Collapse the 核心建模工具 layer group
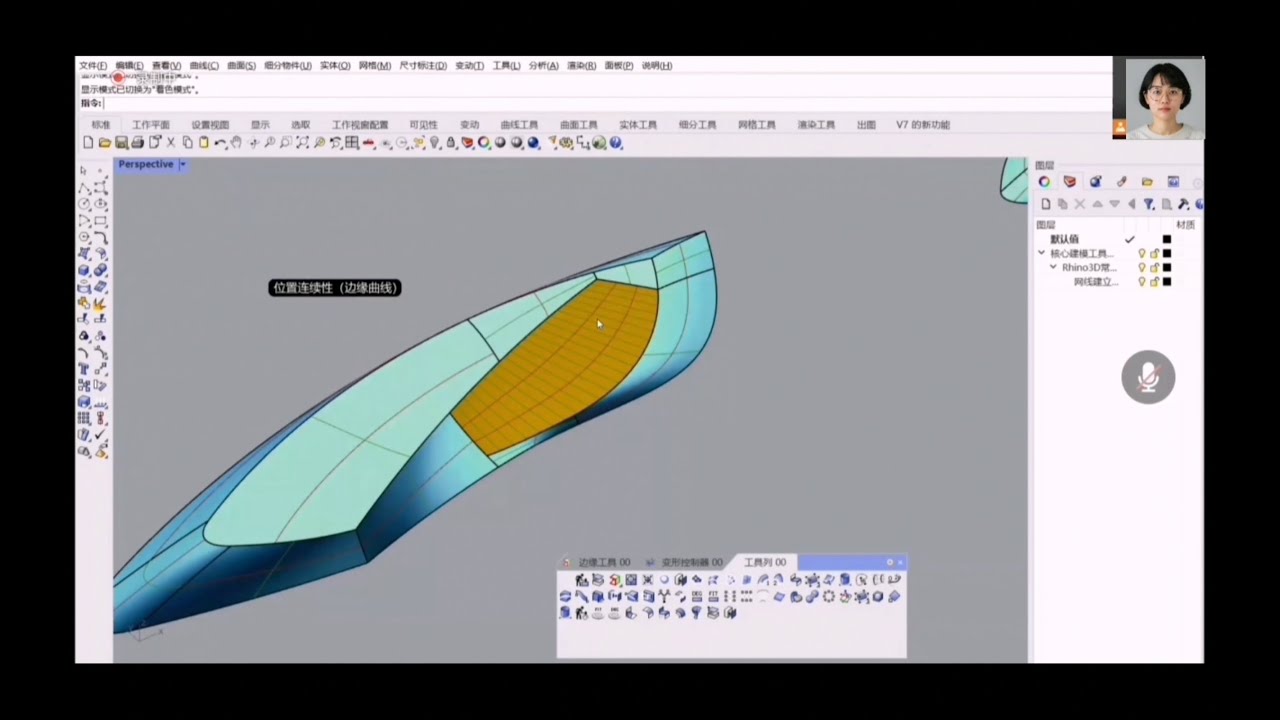 click(x=1042, y=254)
